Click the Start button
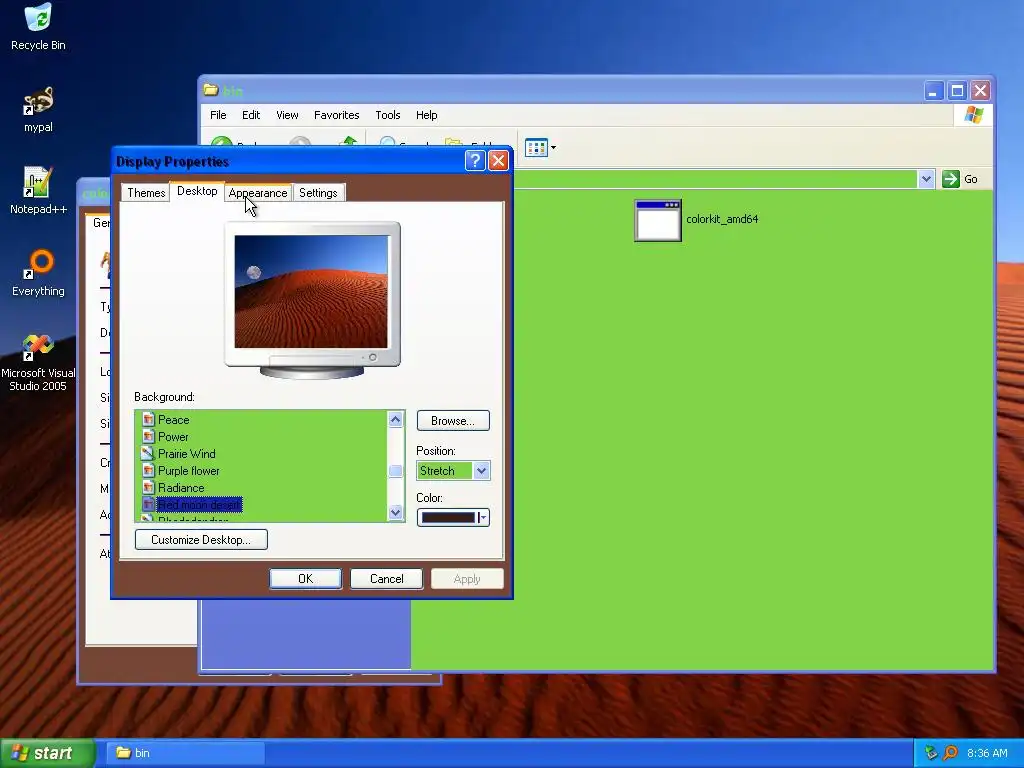1024x768 pixels. (47, 753)
